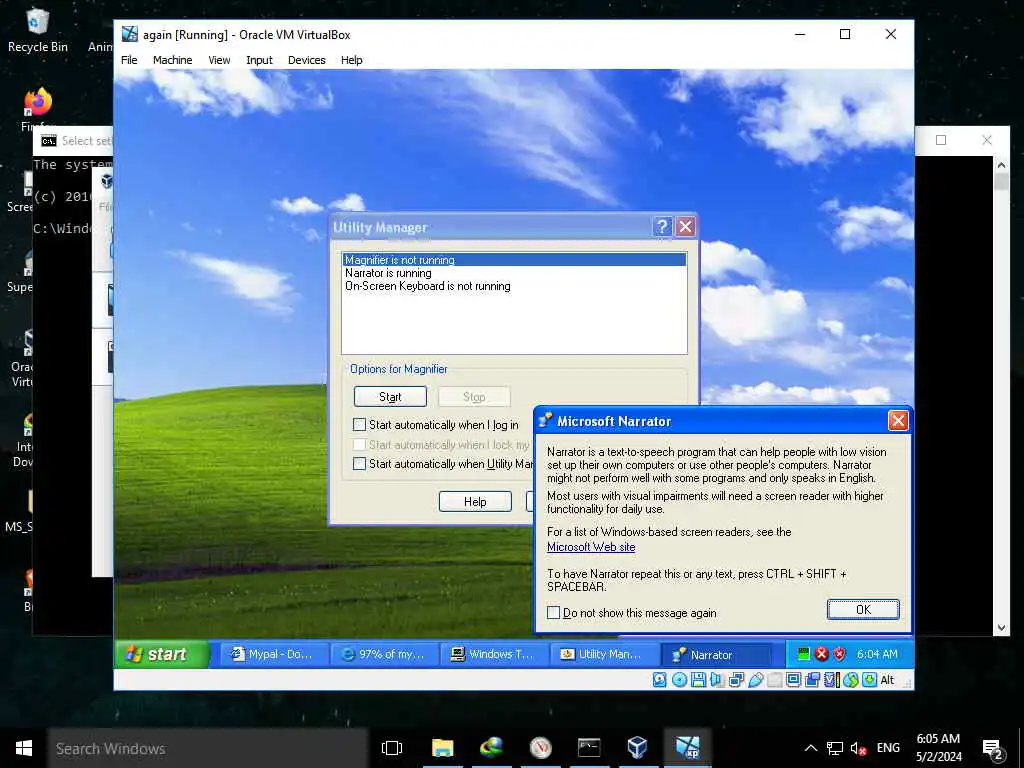Click the green arrow keyboard capture icon
Image resolution: width=1024 pixels, height=768 pixels.
[869, 680]
